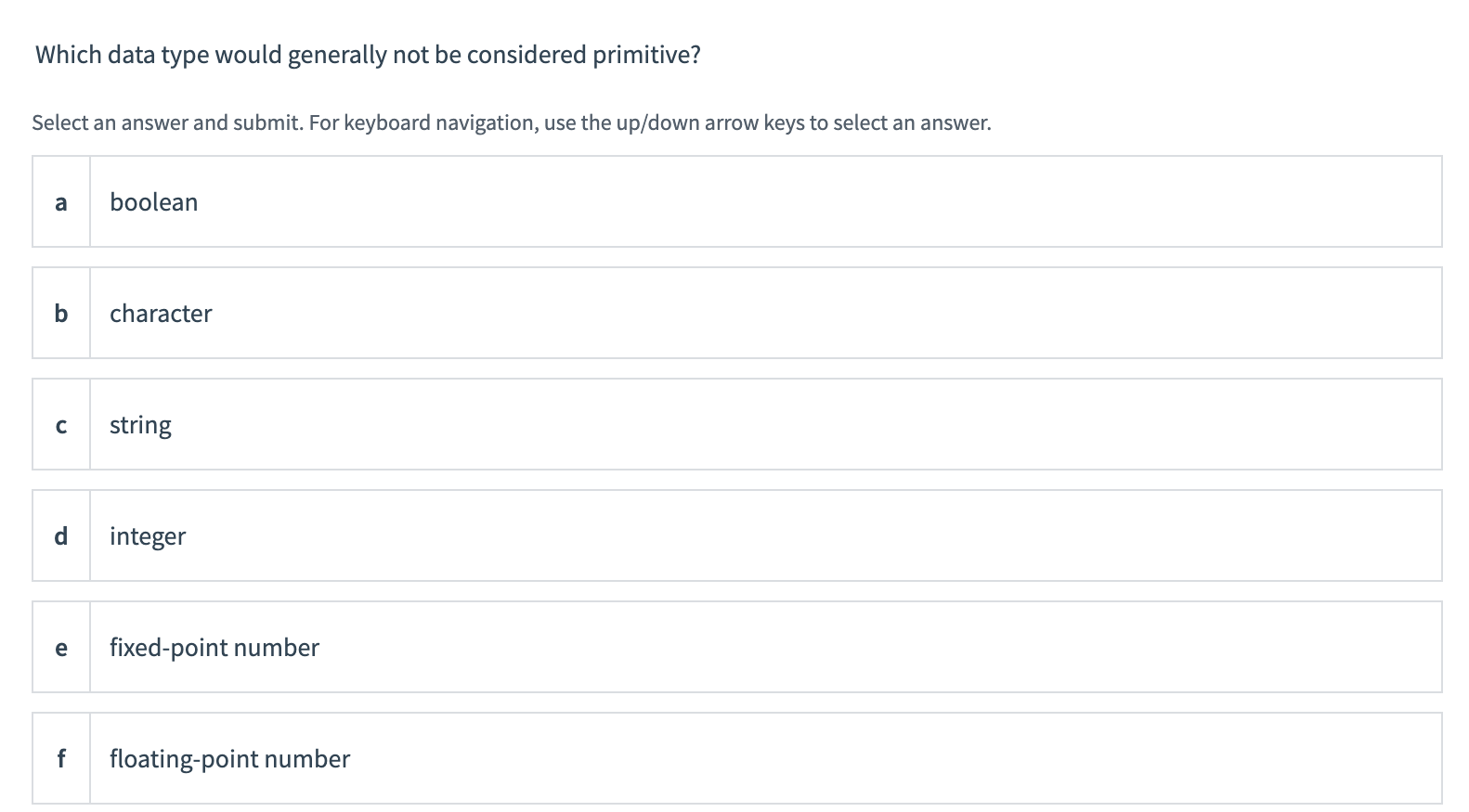This screenshot has width=1469, height=812.
Task: Click the keyboard navigation instruction text
Action: 511,122
